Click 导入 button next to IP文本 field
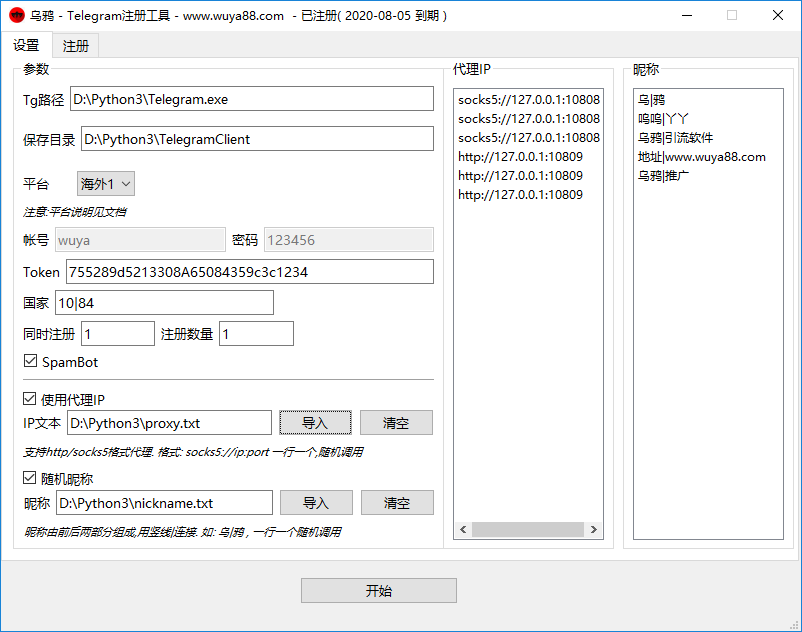The image size is (802, 632). (315, 423)
